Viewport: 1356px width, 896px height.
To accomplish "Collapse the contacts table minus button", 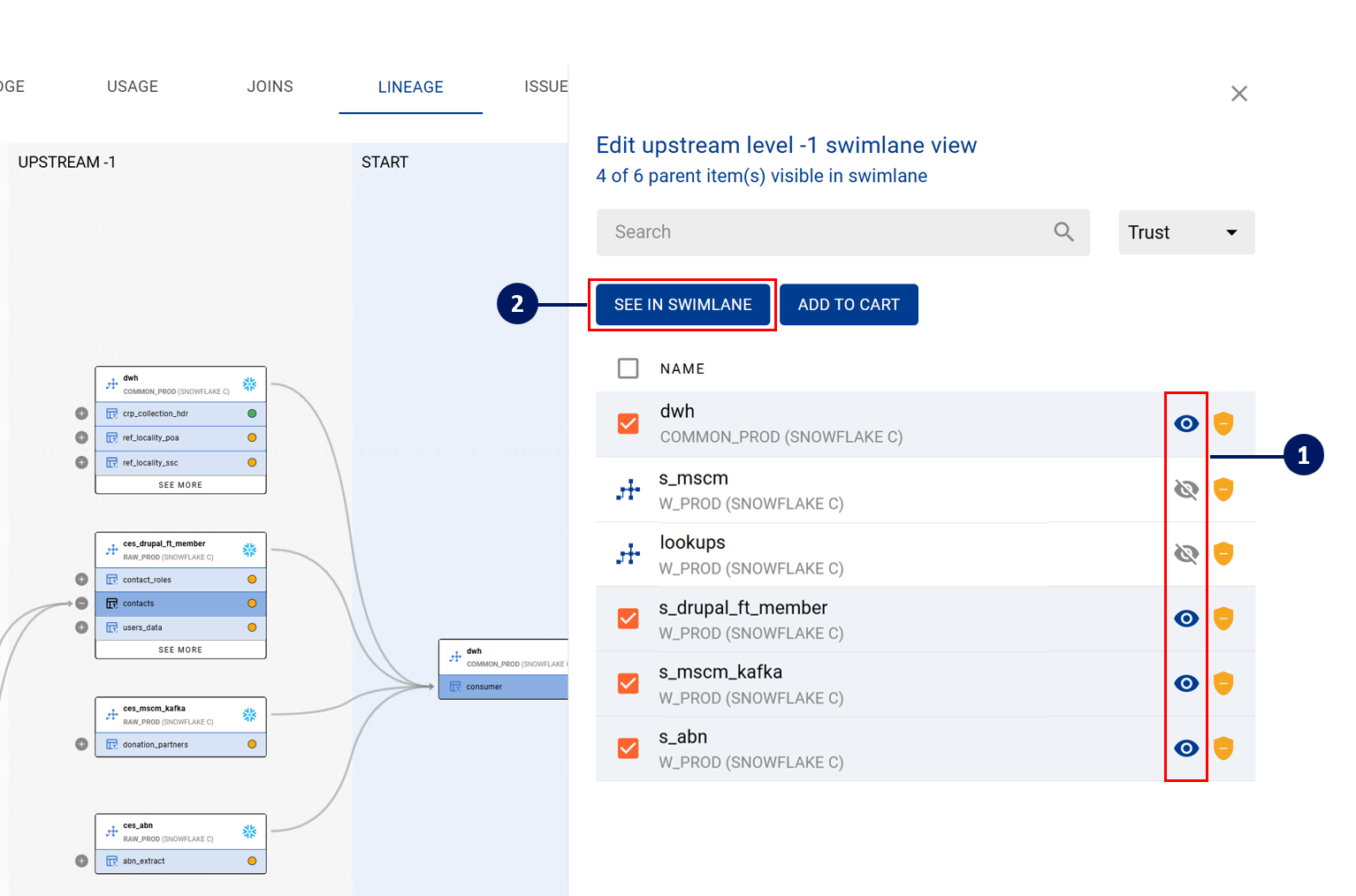I will click(81, 604).
